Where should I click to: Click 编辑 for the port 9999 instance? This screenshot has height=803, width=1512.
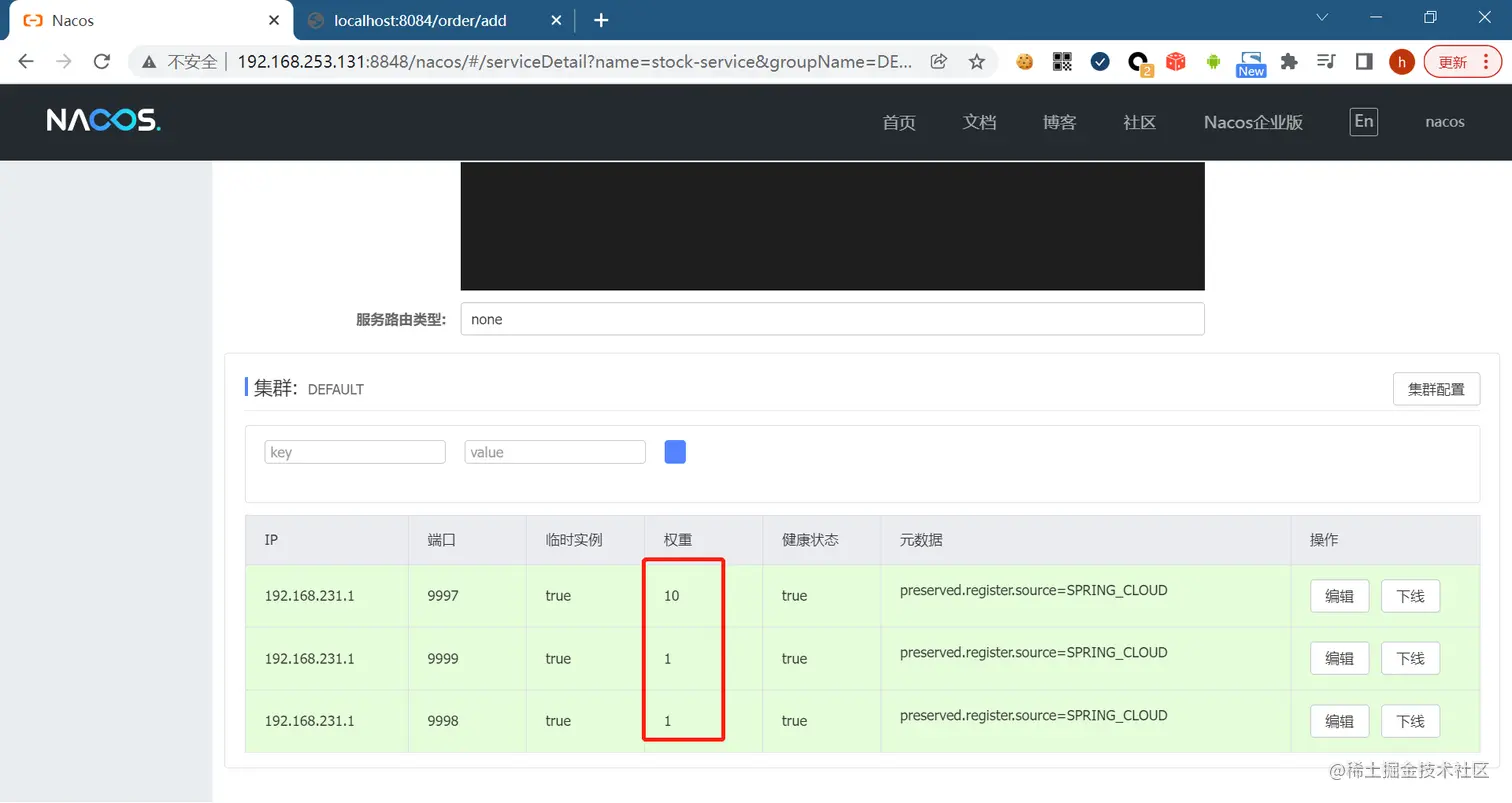[x=1340, y=658]
